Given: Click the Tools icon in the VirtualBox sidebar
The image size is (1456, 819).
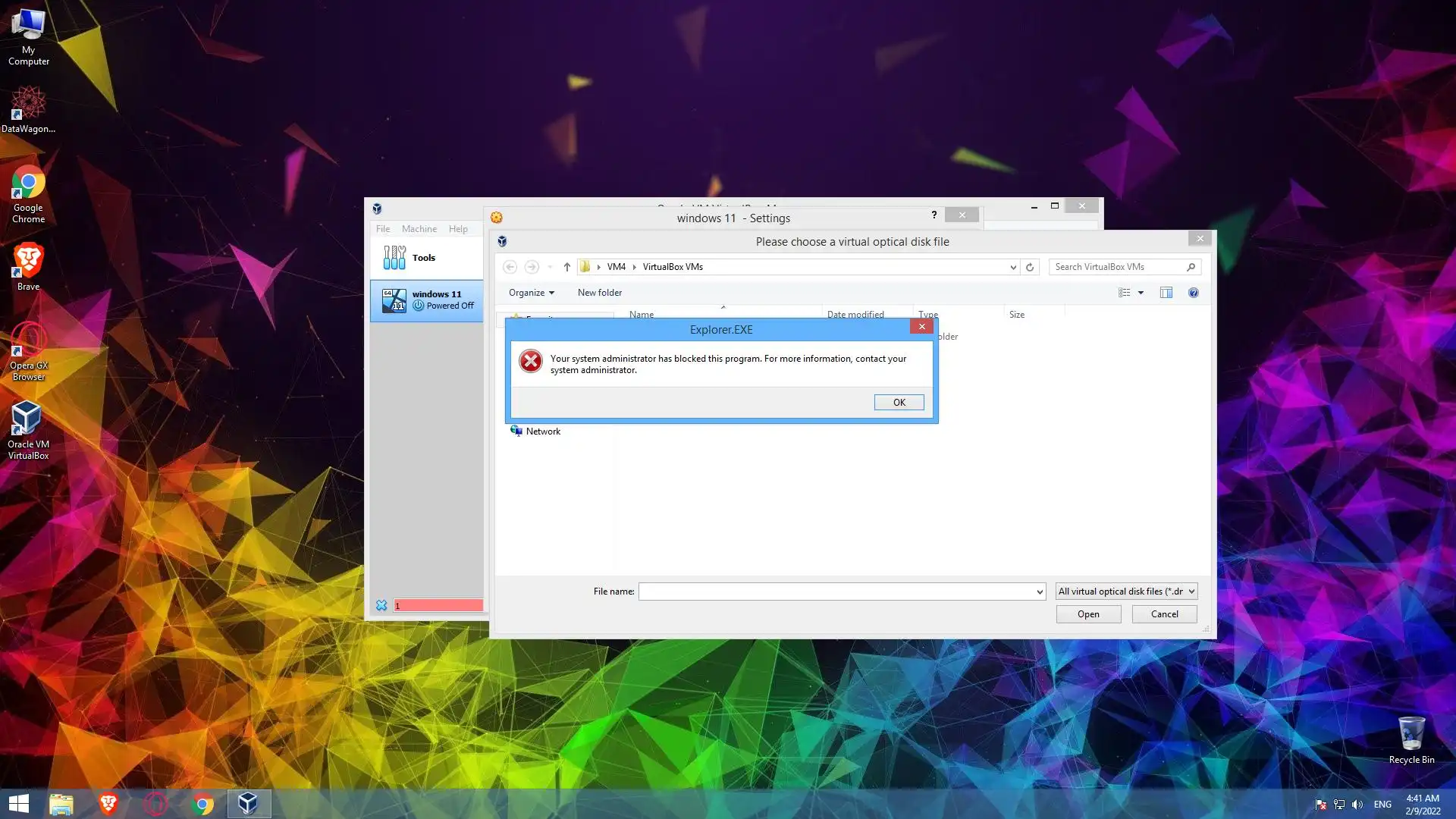Looking at the screenshot, I should [394, 258].
